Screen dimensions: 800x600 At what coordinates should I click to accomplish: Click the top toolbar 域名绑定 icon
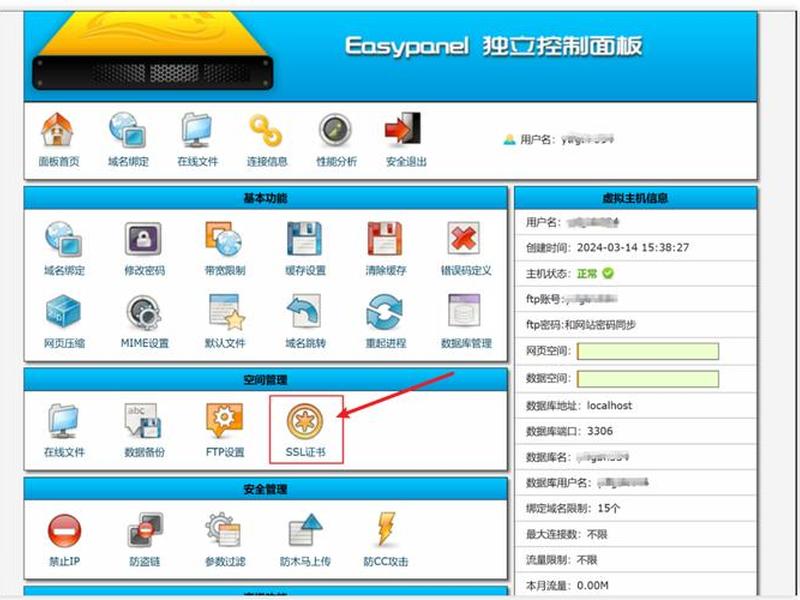click(128, 130)
